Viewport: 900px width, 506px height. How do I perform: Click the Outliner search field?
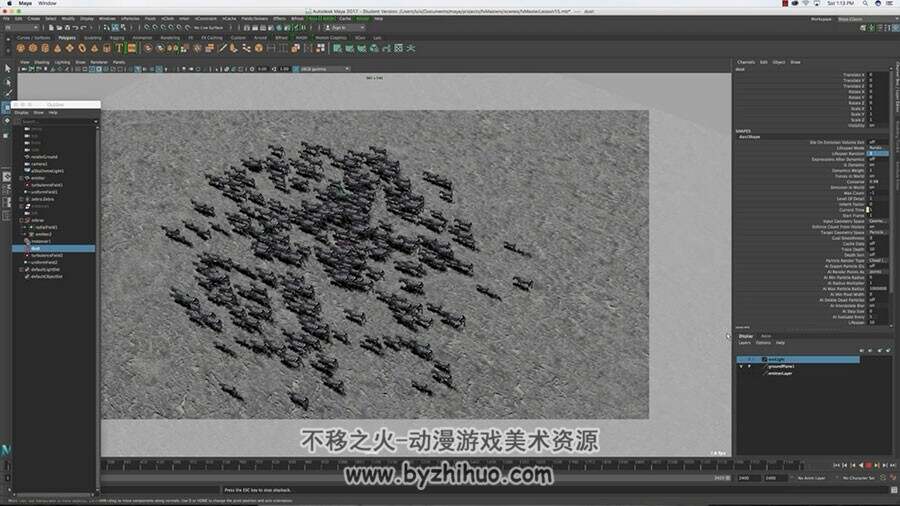coord(56,122)
